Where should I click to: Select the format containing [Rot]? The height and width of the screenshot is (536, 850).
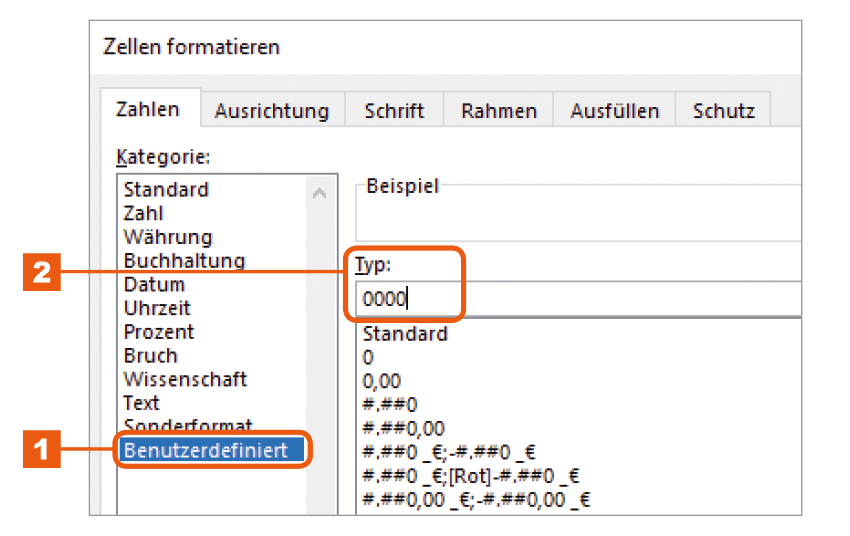(471, 476)
